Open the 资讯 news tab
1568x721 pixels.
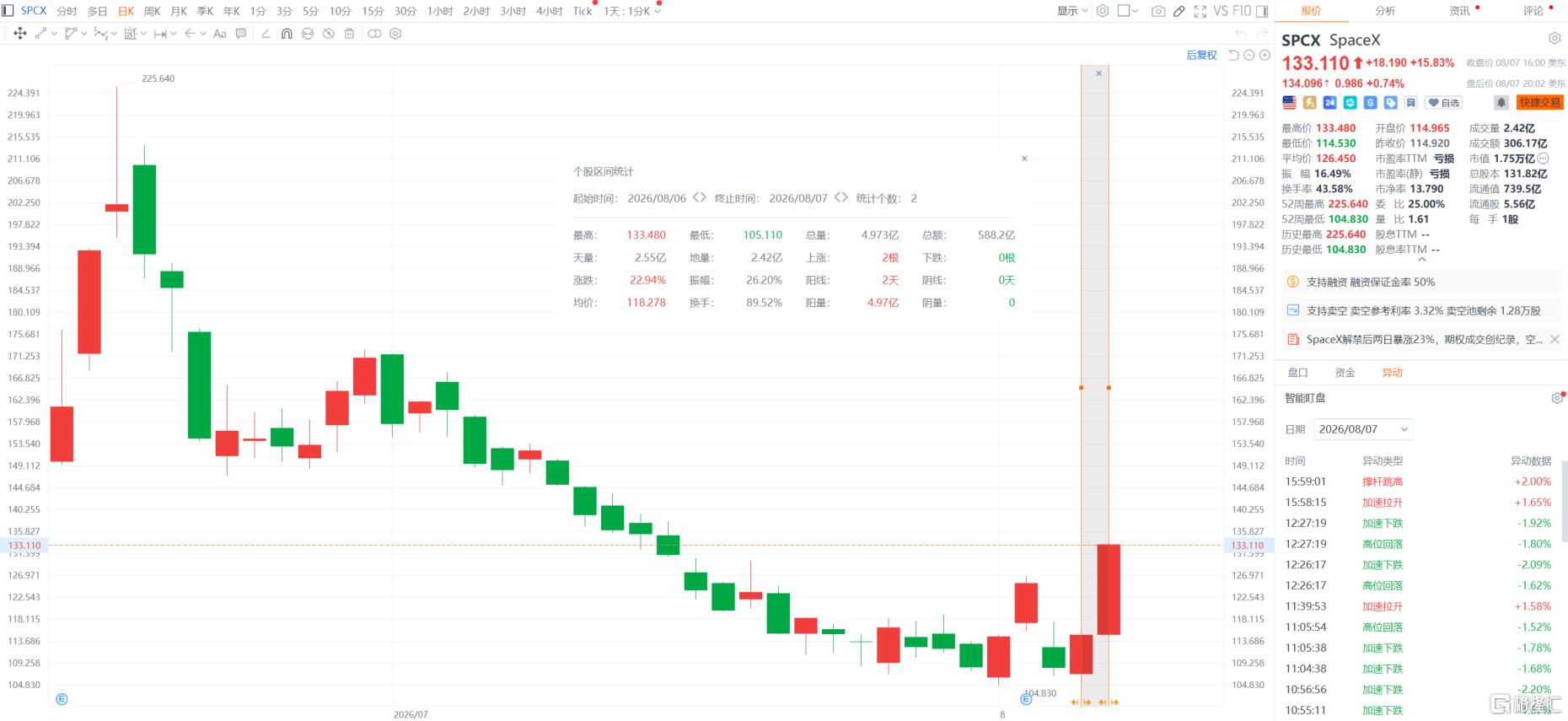click(1460, 11)
